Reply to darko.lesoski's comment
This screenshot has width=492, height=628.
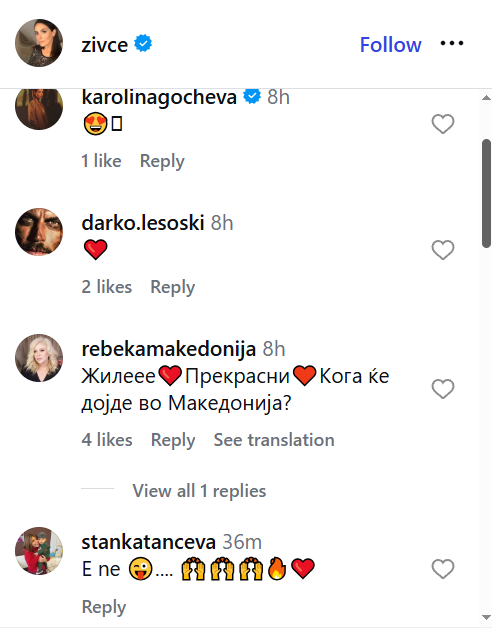(173, 288)
